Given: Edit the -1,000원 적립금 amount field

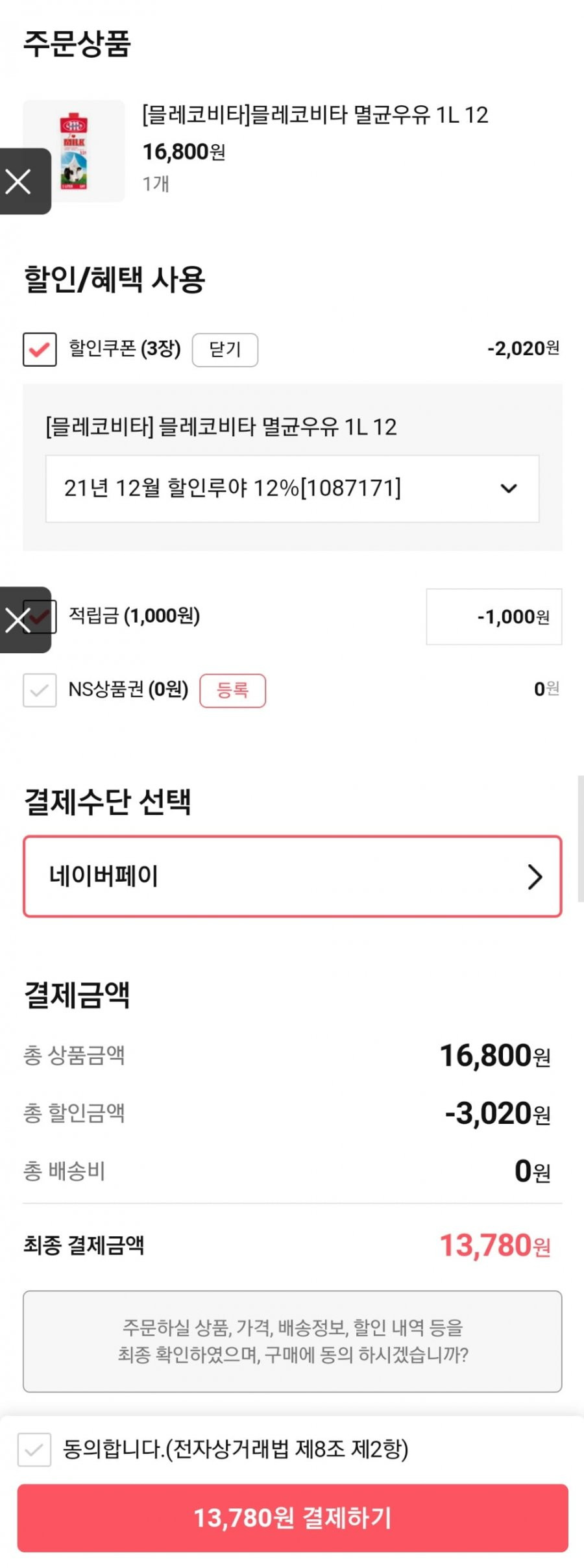Looking at the screenshot, I should coord(494,617).
